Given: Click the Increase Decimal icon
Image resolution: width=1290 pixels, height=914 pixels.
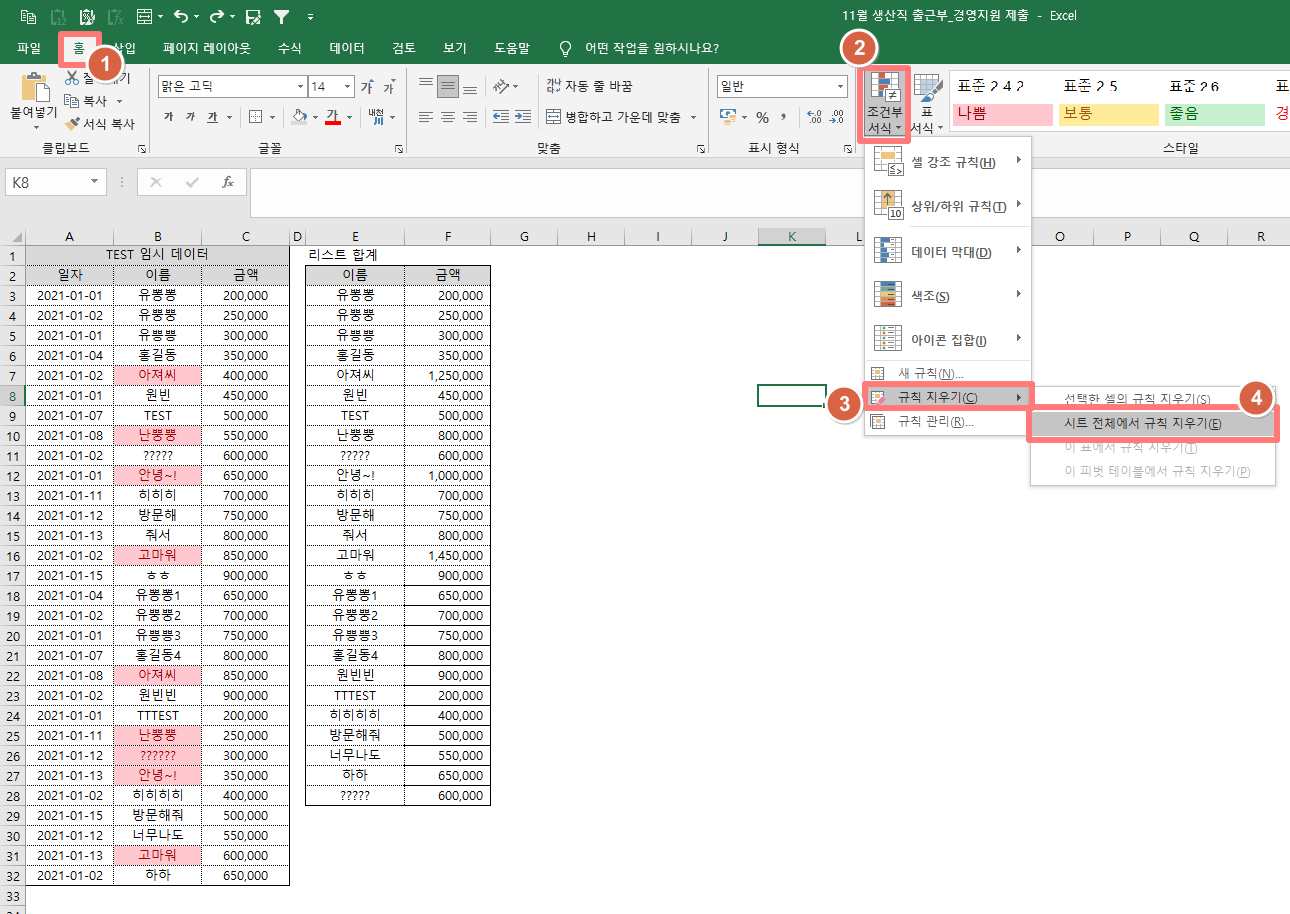Looking at the screenshot, I should [x=813, y=117].
